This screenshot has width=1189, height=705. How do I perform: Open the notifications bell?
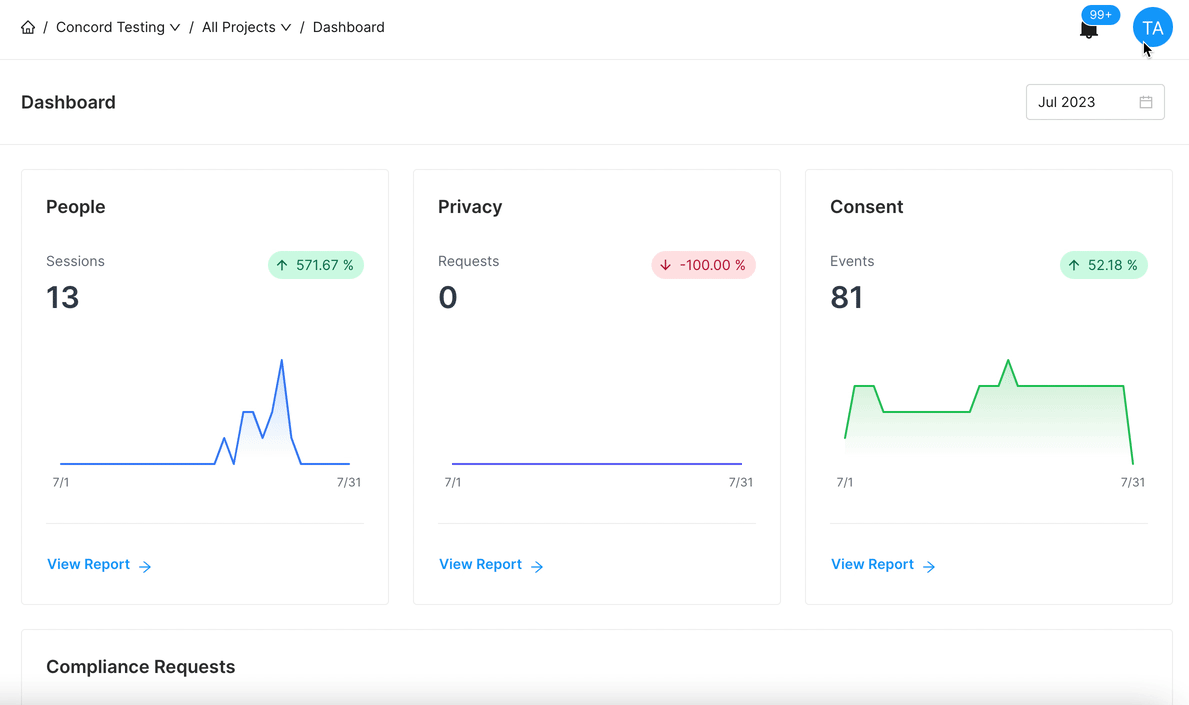1089,30
